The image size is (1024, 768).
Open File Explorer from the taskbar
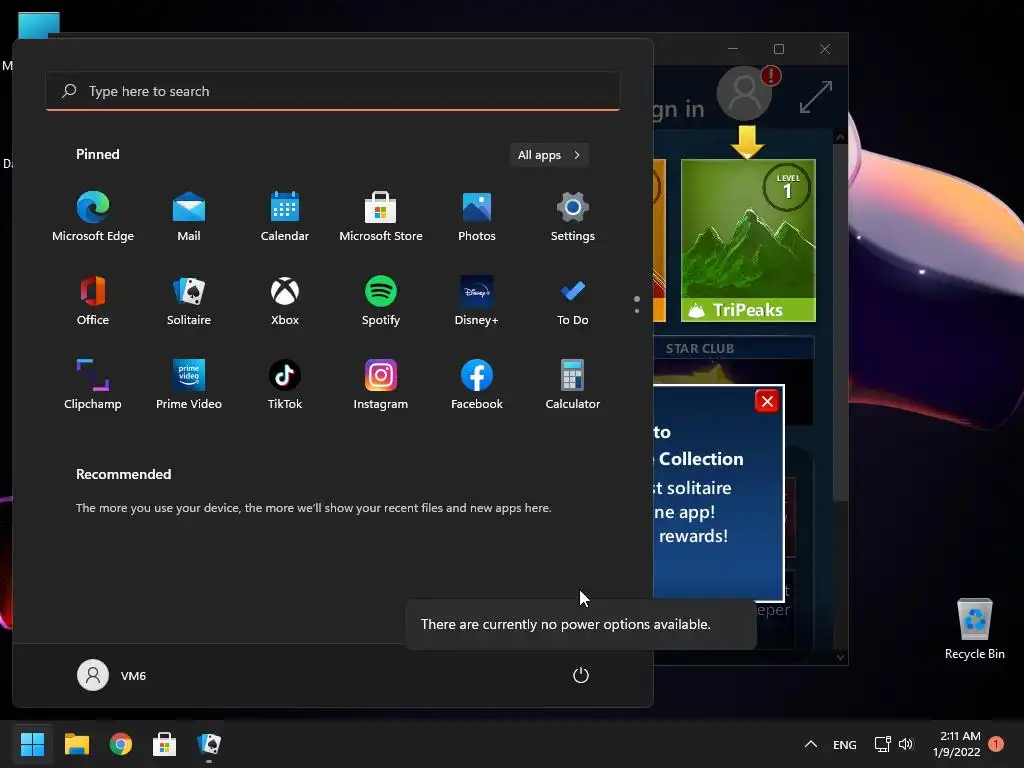tap(76, 744)
